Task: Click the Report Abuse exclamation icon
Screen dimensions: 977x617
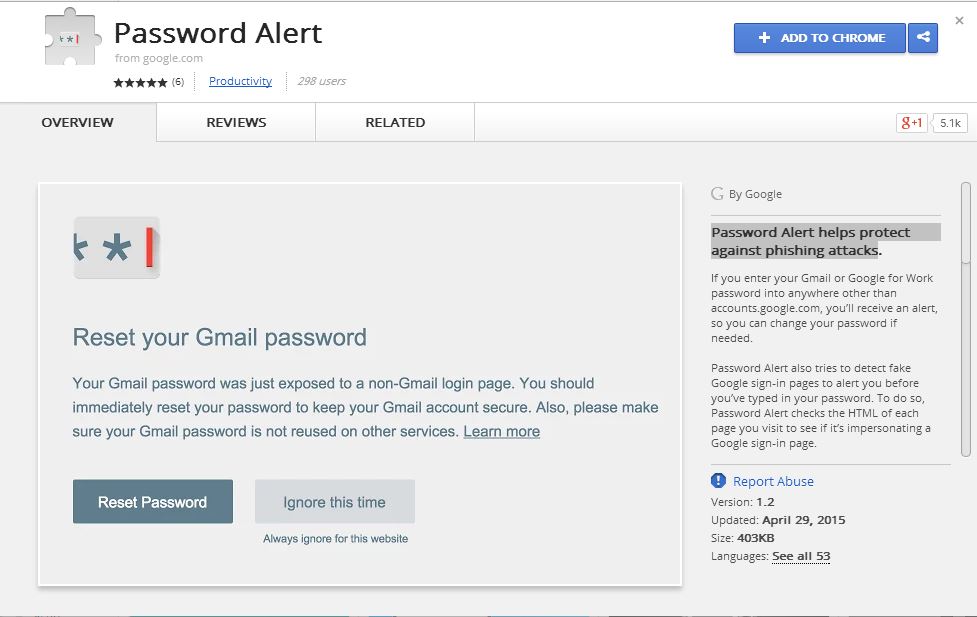Action: tap(718, 481)
